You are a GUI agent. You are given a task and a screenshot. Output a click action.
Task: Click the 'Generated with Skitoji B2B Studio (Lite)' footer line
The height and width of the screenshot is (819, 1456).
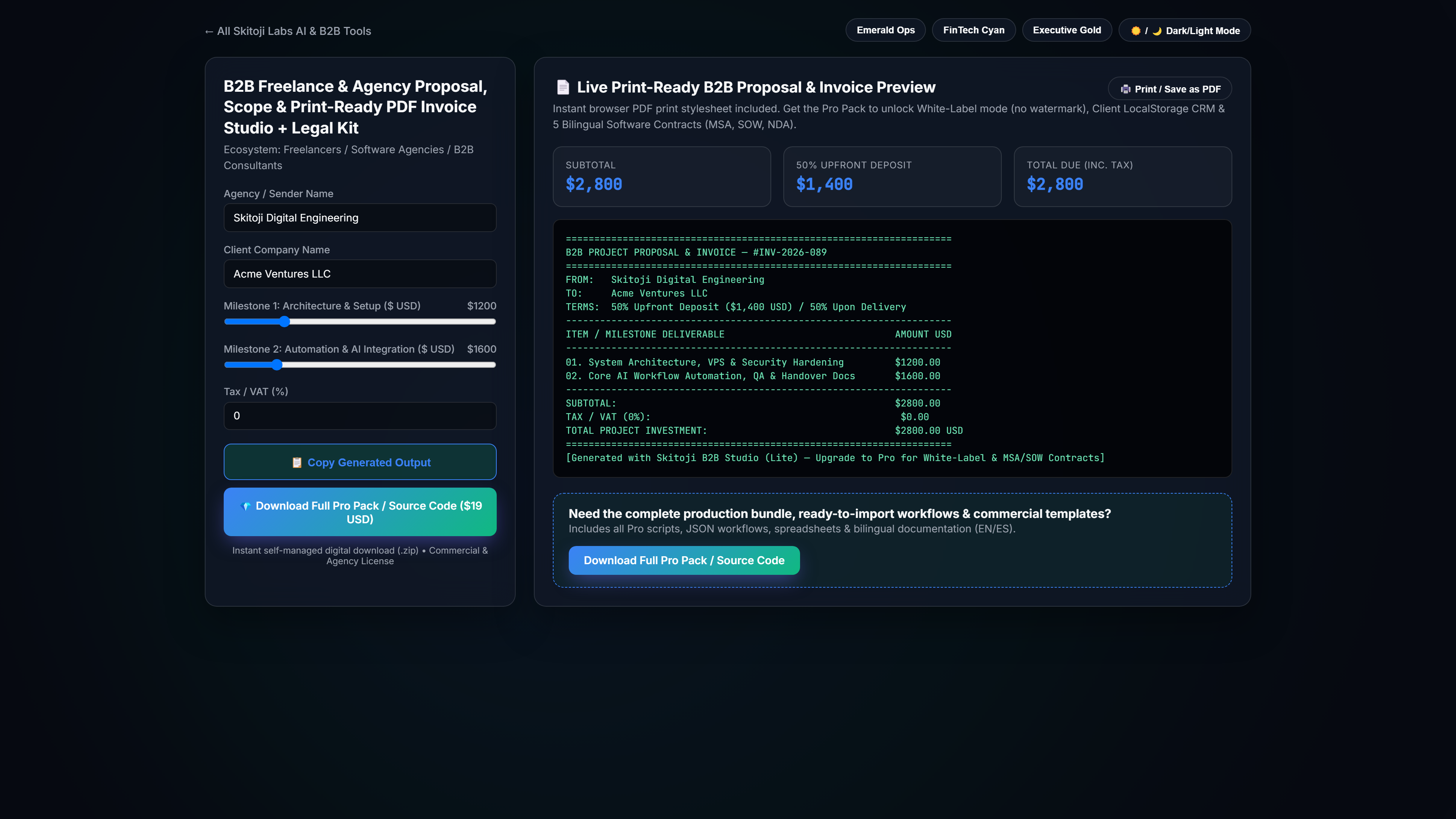pos(835,458)
